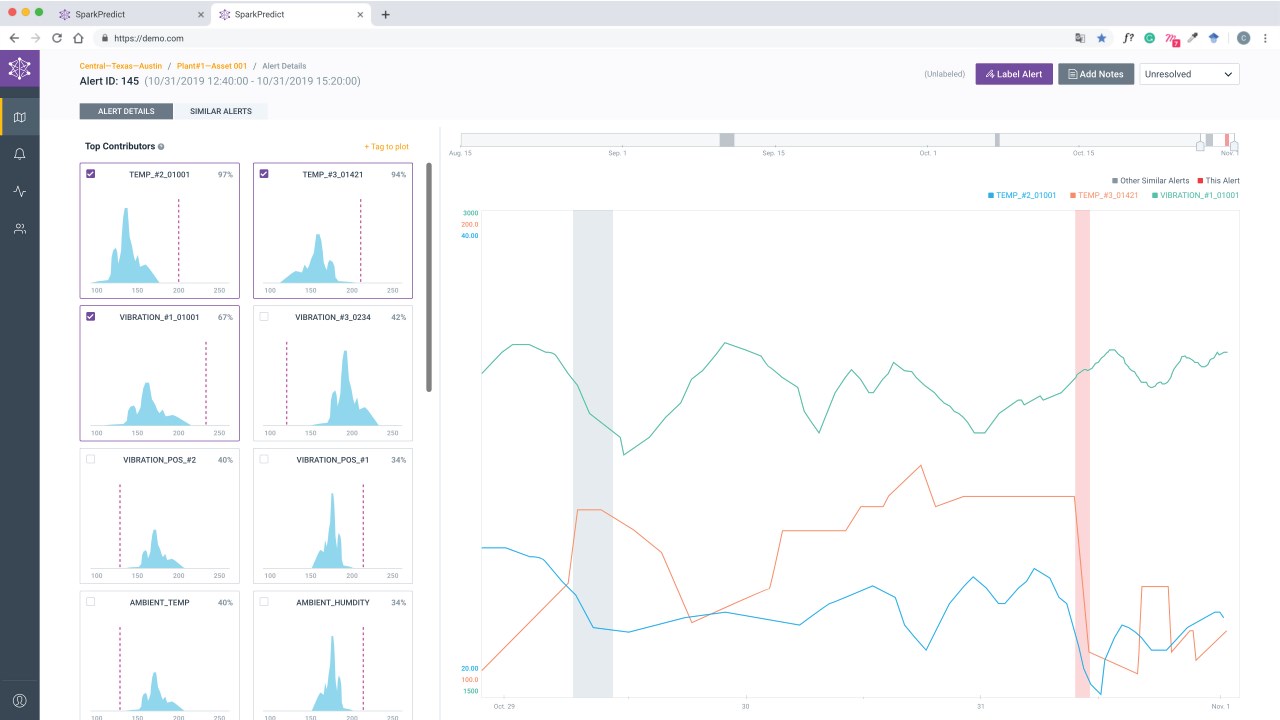Click the Top Contributors help icon
1280x720 pixels.
tap(161, 147)
